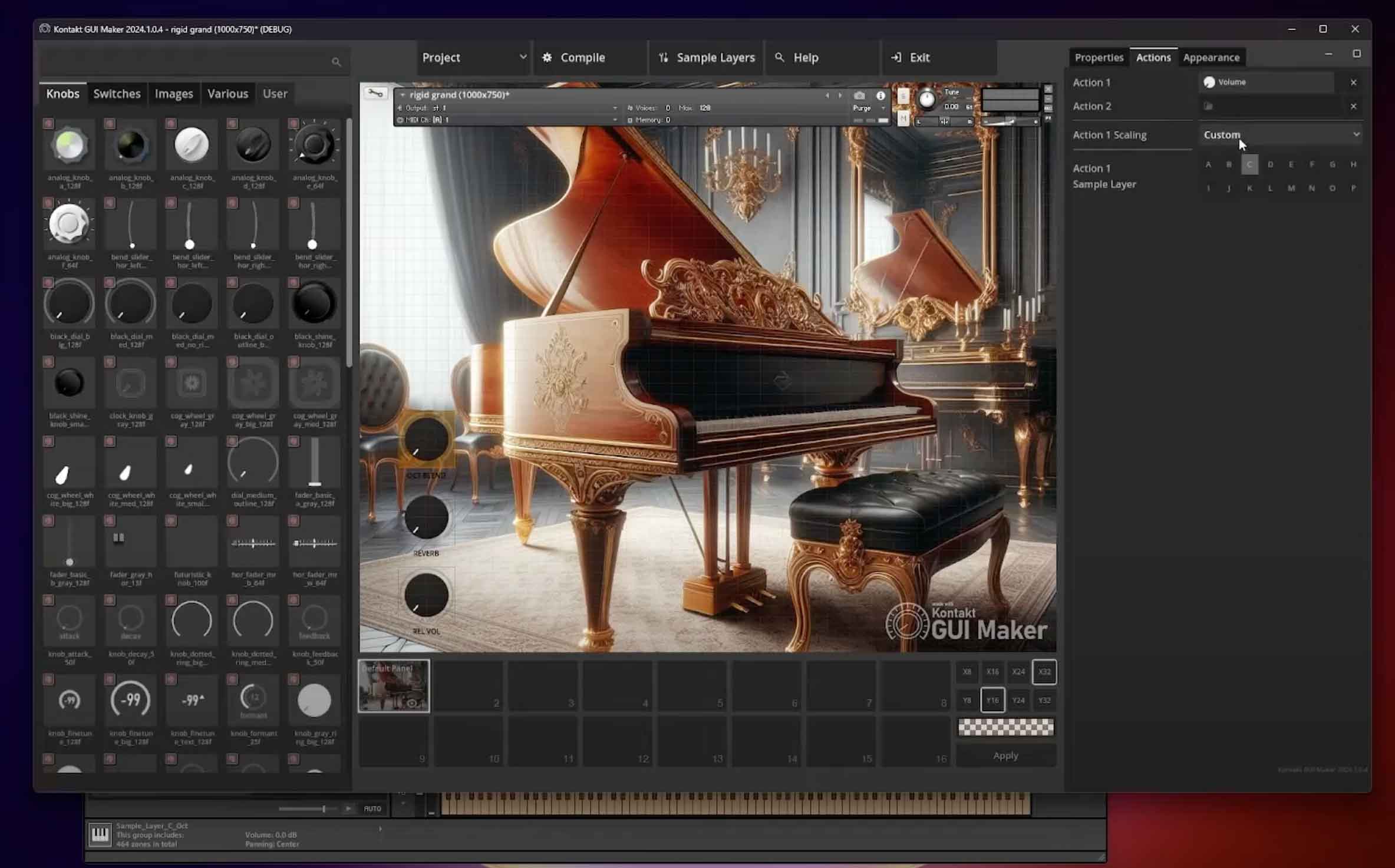Toggle the X8 grid option
This screenshot has width=1395, height=868.
tap(967, 672)
